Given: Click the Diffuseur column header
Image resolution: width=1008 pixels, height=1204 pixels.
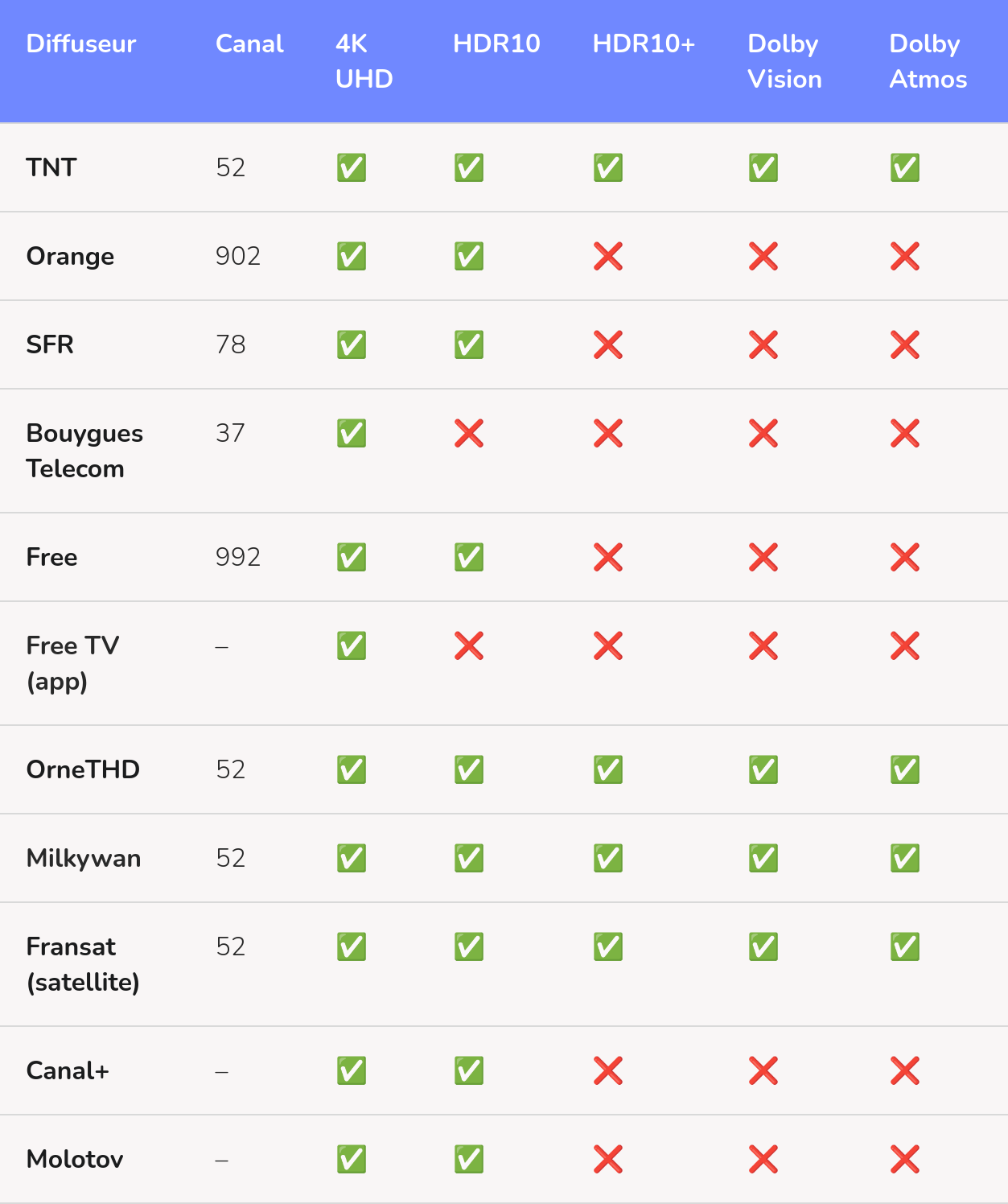Looking at the screenshot, I should coord(81,43).
